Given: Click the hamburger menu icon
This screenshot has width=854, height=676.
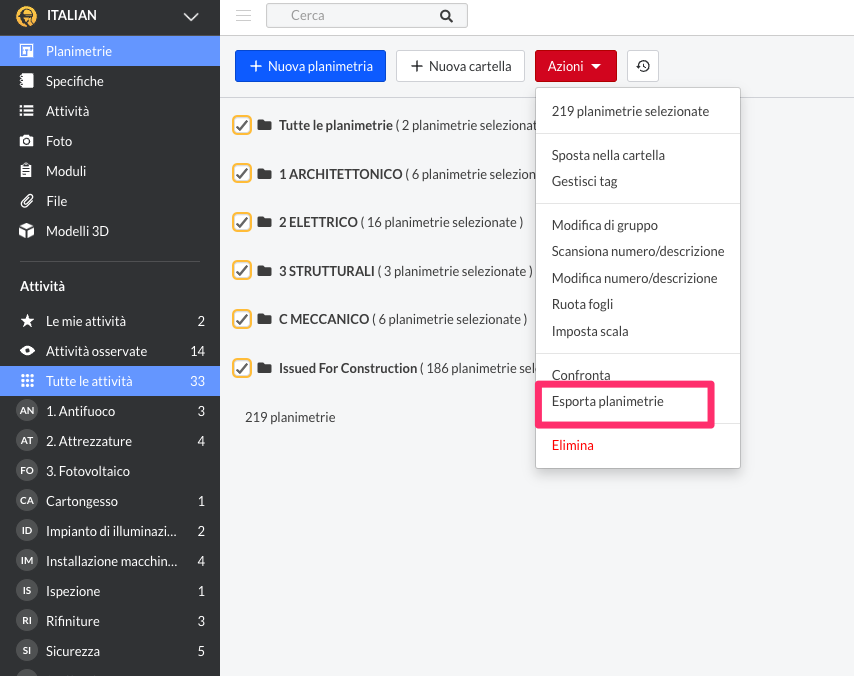Looking at the screenshot, I should [243, 15].
